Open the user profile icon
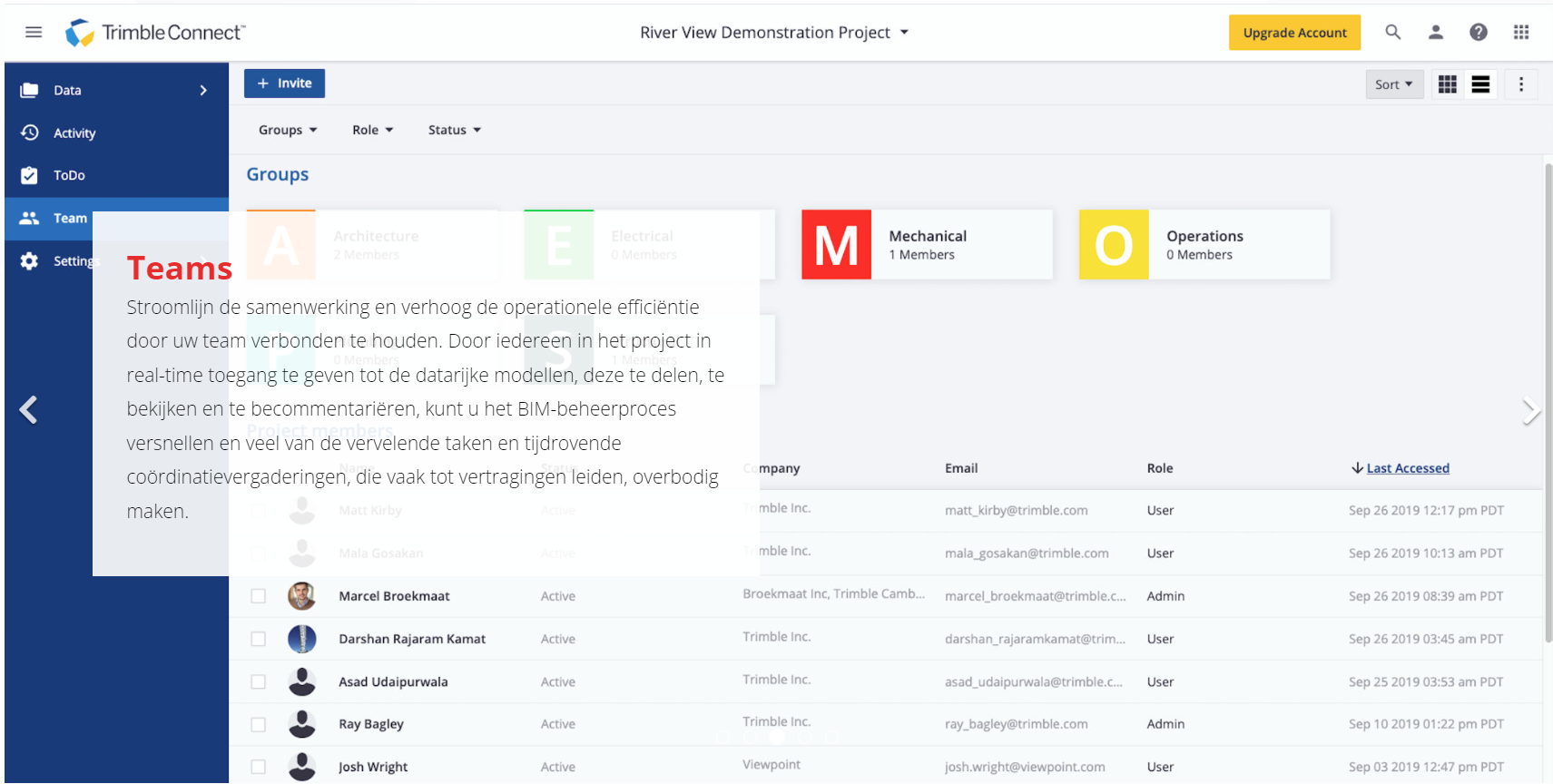 pyautogui.click(x=1436, y=33)
